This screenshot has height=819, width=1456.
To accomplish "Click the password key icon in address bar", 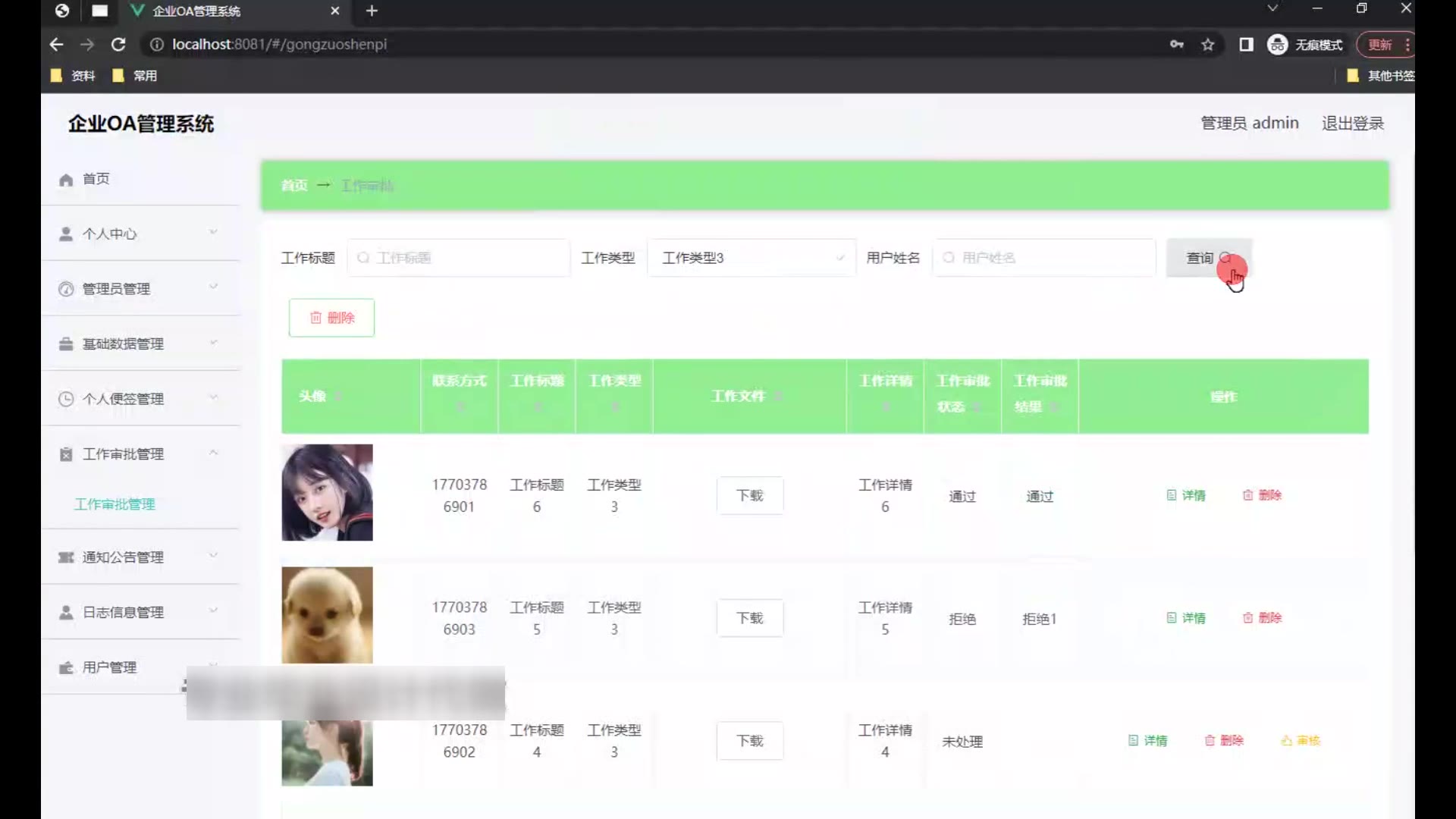I will click(1176, 45).
